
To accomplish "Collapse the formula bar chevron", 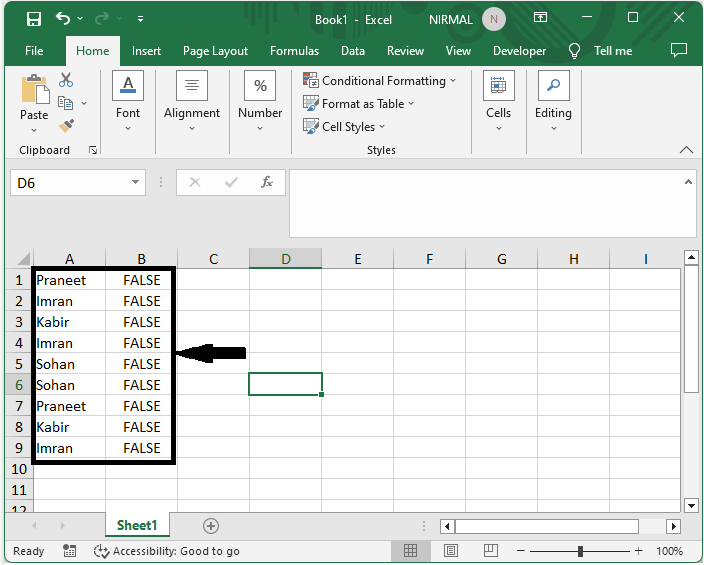I will 688,182.
